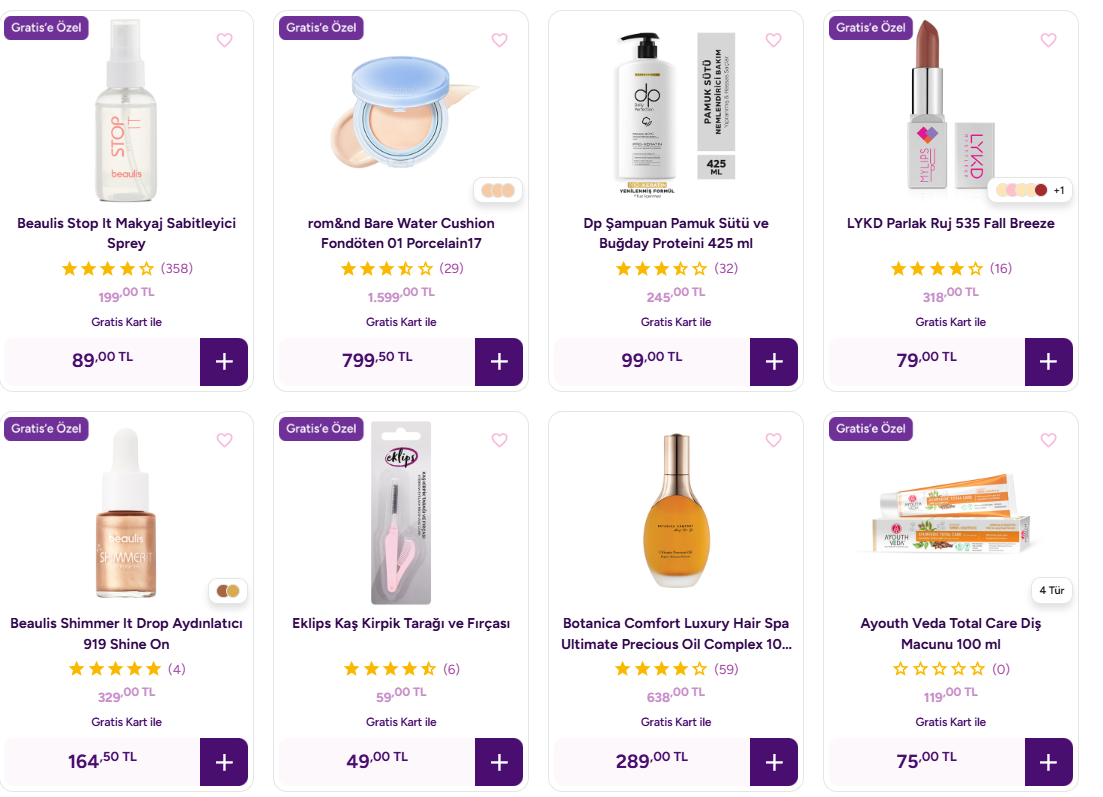Screen dimensions: 1103x797
Task: Open the 4 Tür variants badge
Action: [x=1052, y=591]
